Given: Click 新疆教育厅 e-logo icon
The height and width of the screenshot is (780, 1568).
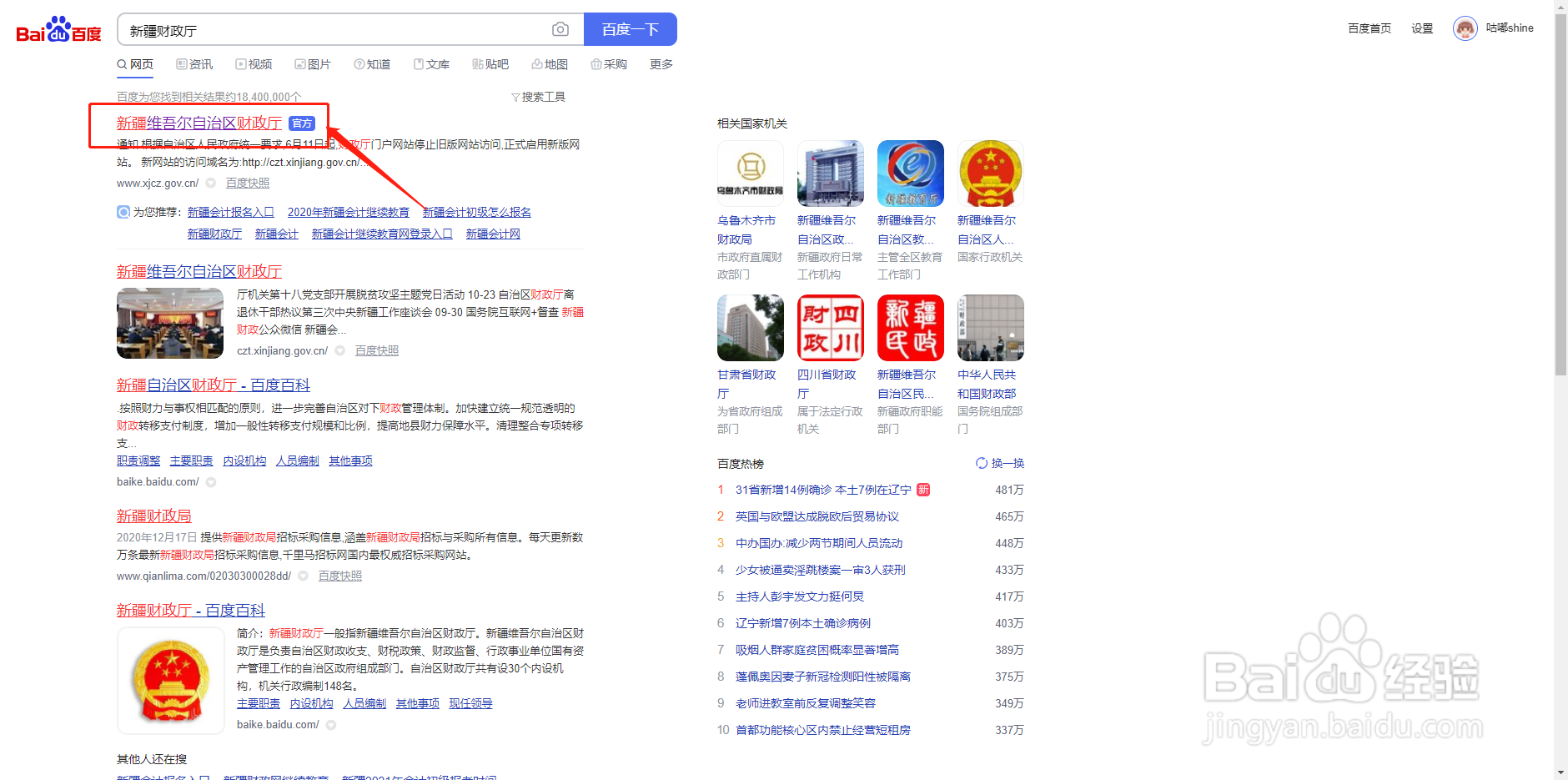Looking at the screenshot, I should (x=911, y=174).
